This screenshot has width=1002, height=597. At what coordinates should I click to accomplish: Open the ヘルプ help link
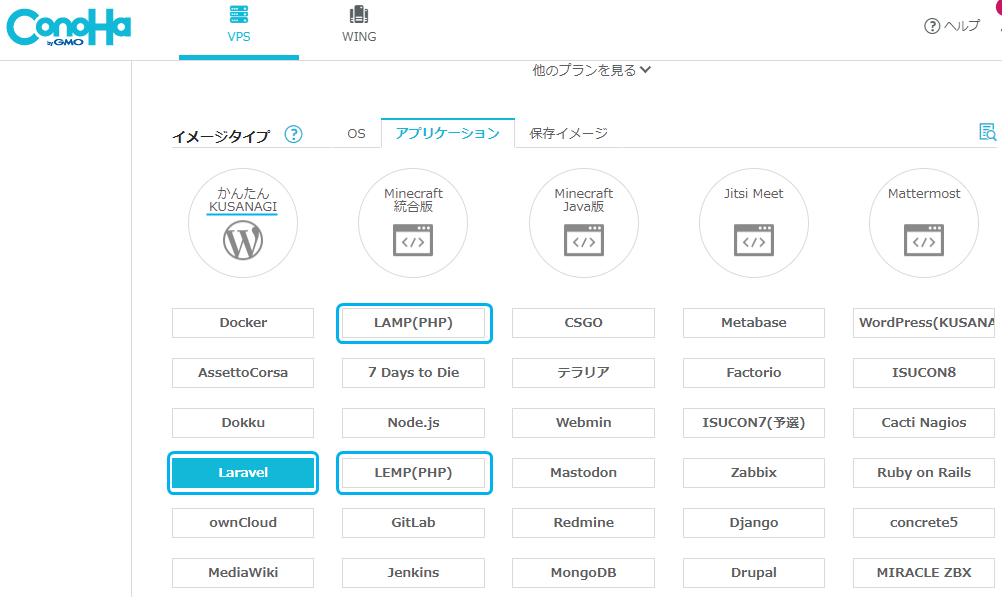952,26
